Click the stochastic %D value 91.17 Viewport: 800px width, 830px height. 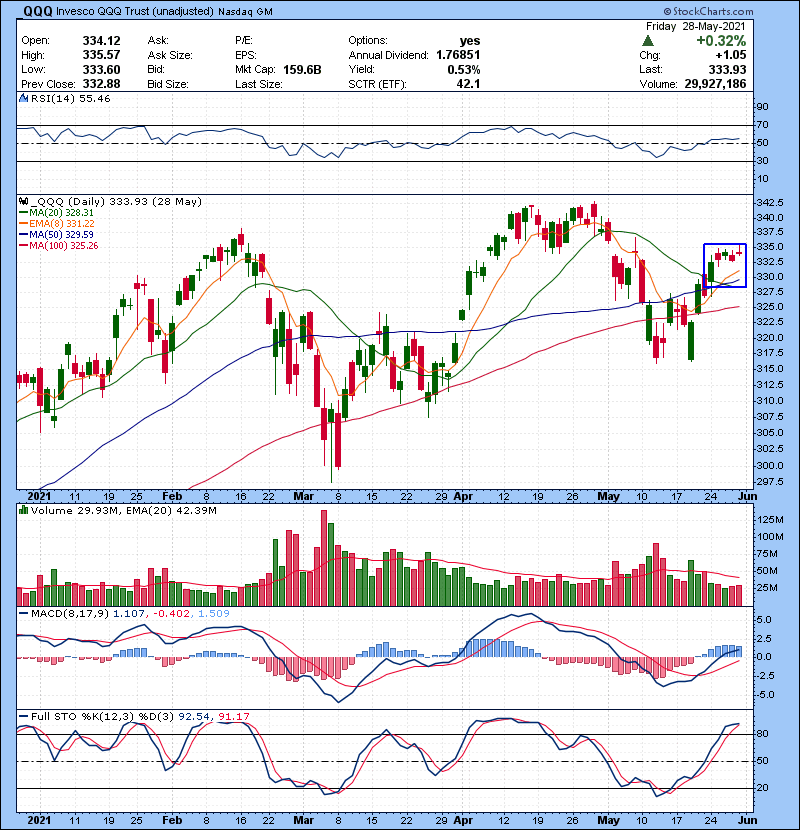[x=233, y=716]
